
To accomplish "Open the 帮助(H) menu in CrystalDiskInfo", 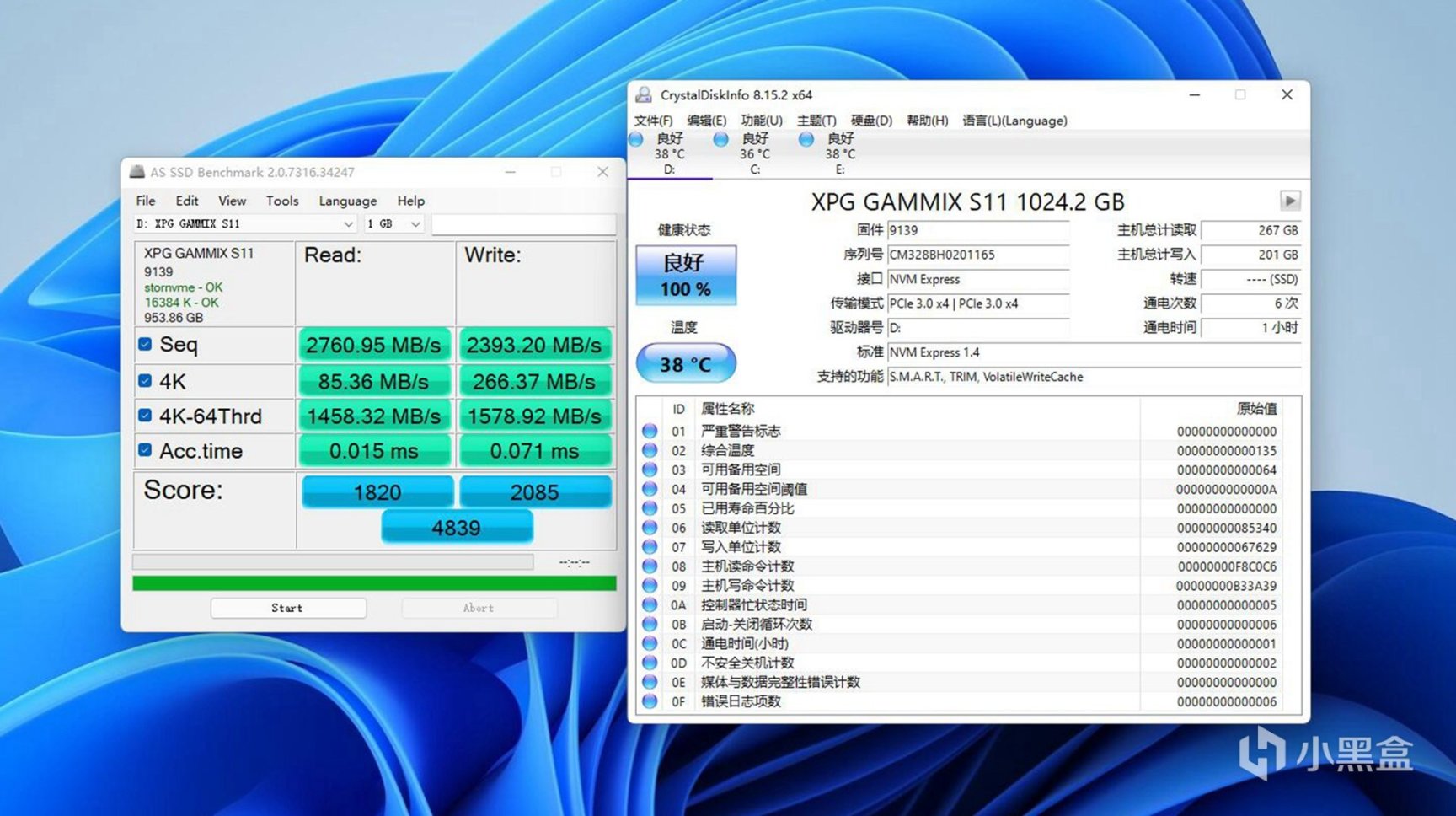I will [927, 121].
